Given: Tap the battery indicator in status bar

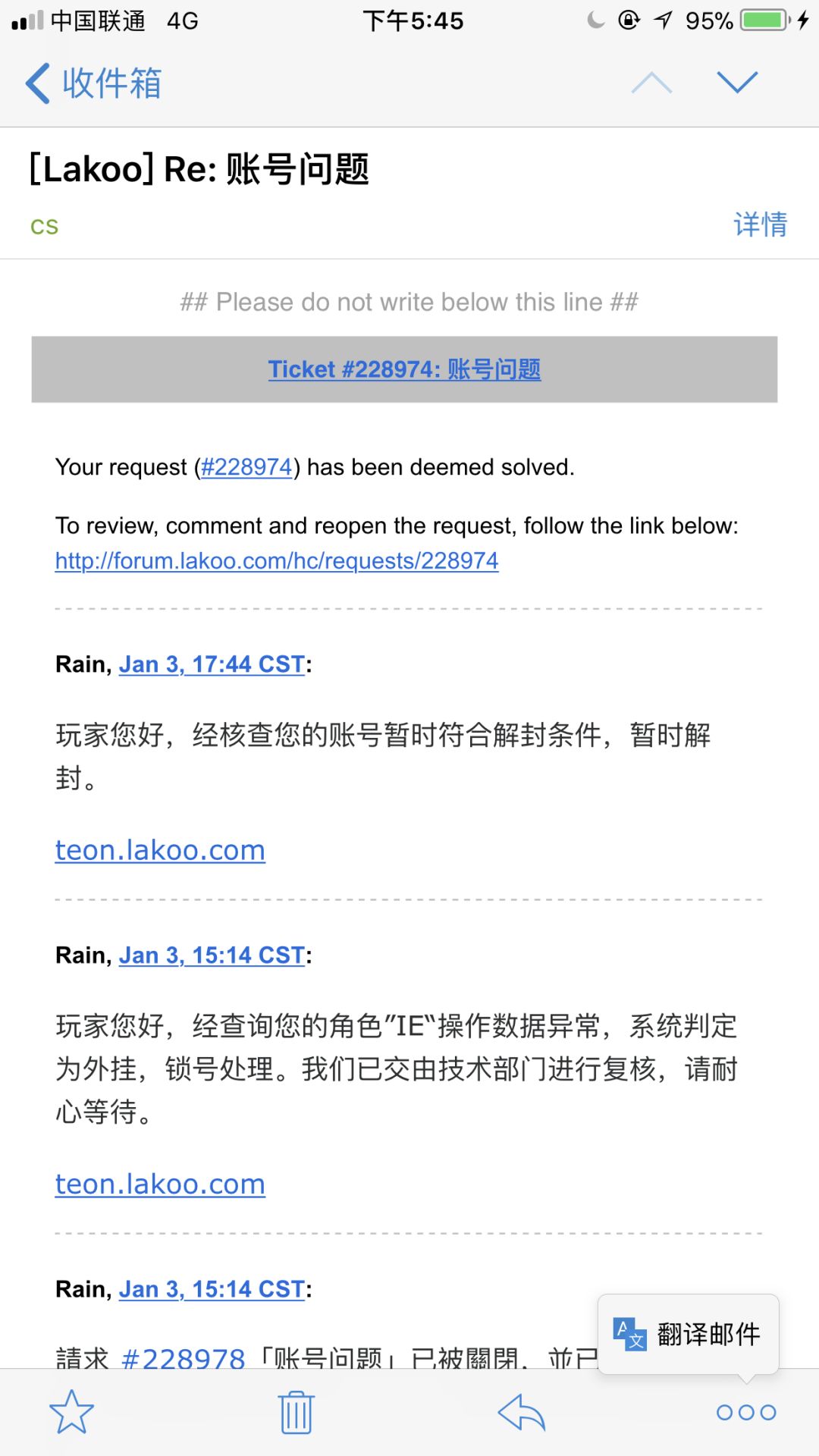Looking at the screenshot, I should 766,20.
